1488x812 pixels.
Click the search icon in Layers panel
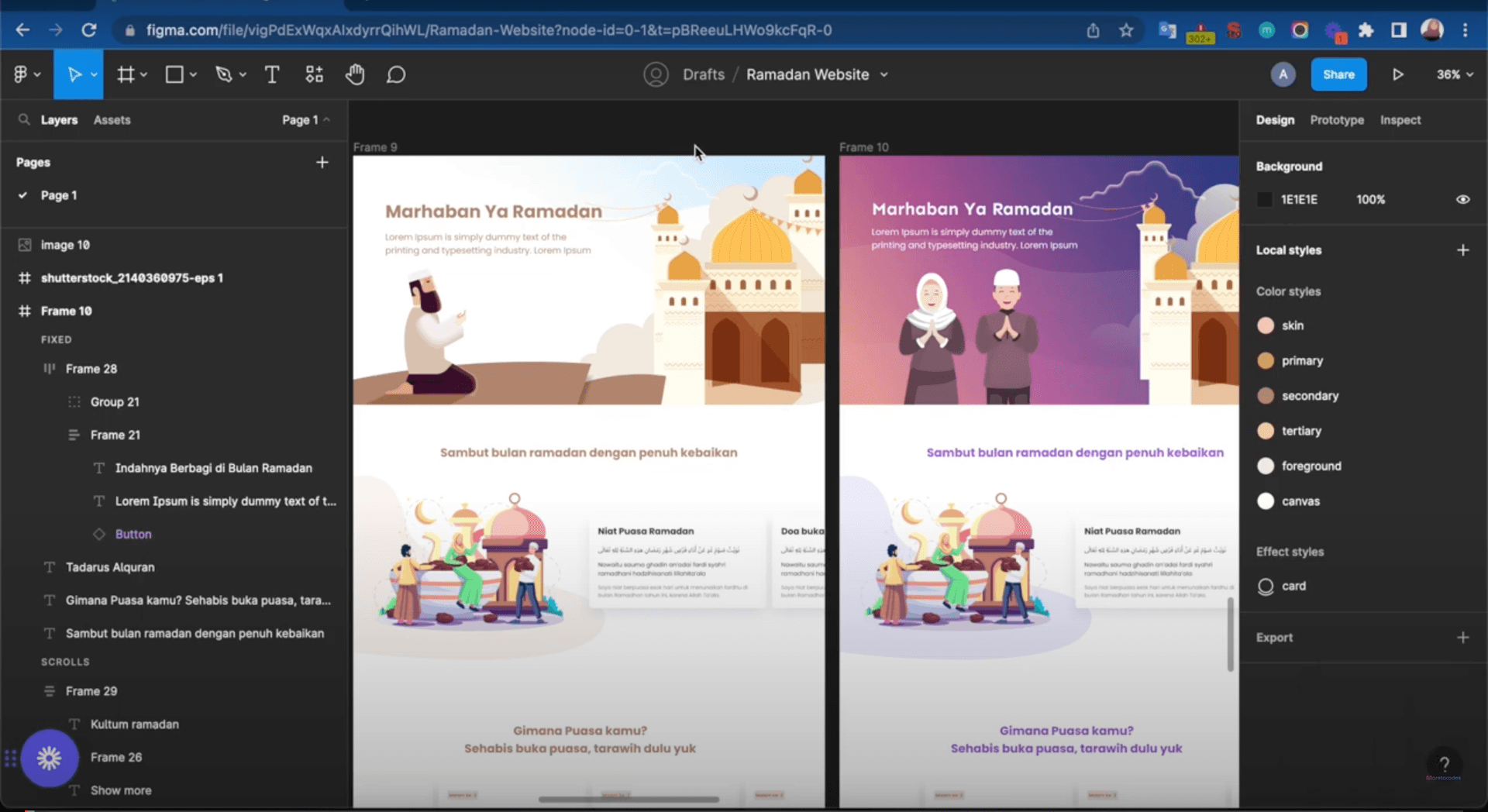[x=24, y=119]
